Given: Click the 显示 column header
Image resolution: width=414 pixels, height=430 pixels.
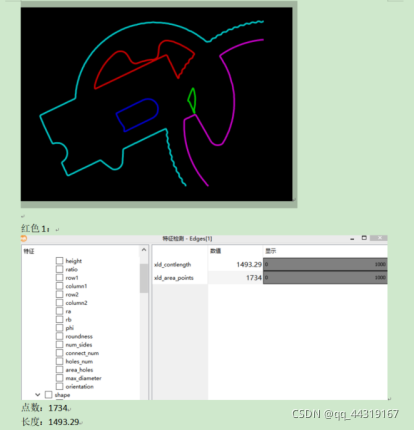Looking at the screenshot, I should tap(271, 251).
